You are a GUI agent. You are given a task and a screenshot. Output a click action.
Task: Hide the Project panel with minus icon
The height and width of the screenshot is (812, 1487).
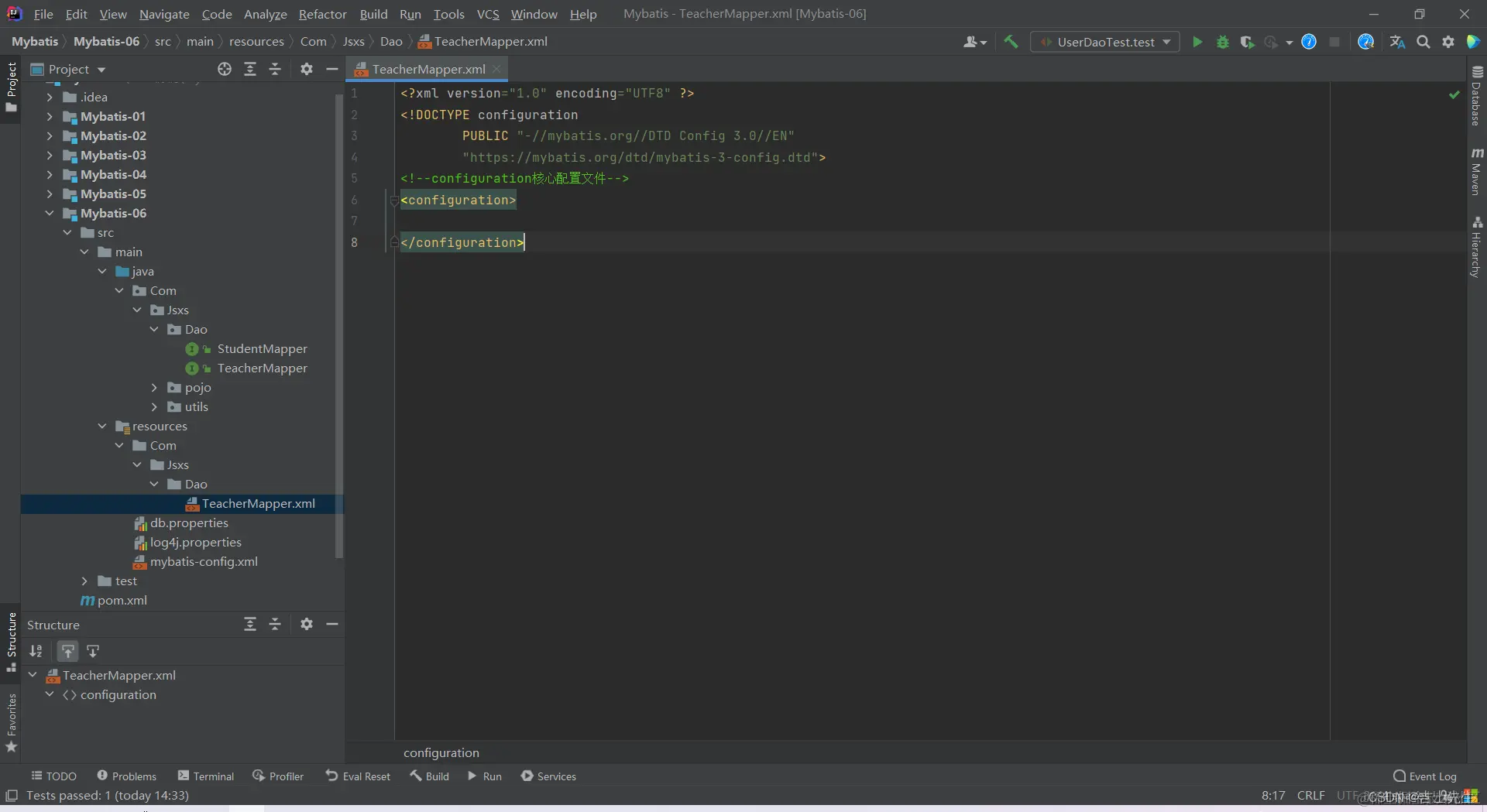(332, 69)
